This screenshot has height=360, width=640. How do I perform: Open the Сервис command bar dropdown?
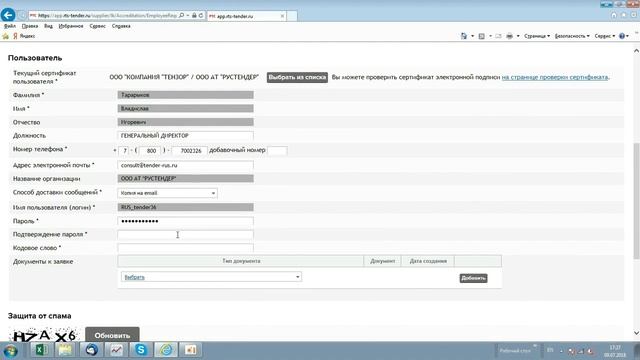coord(604,36)
